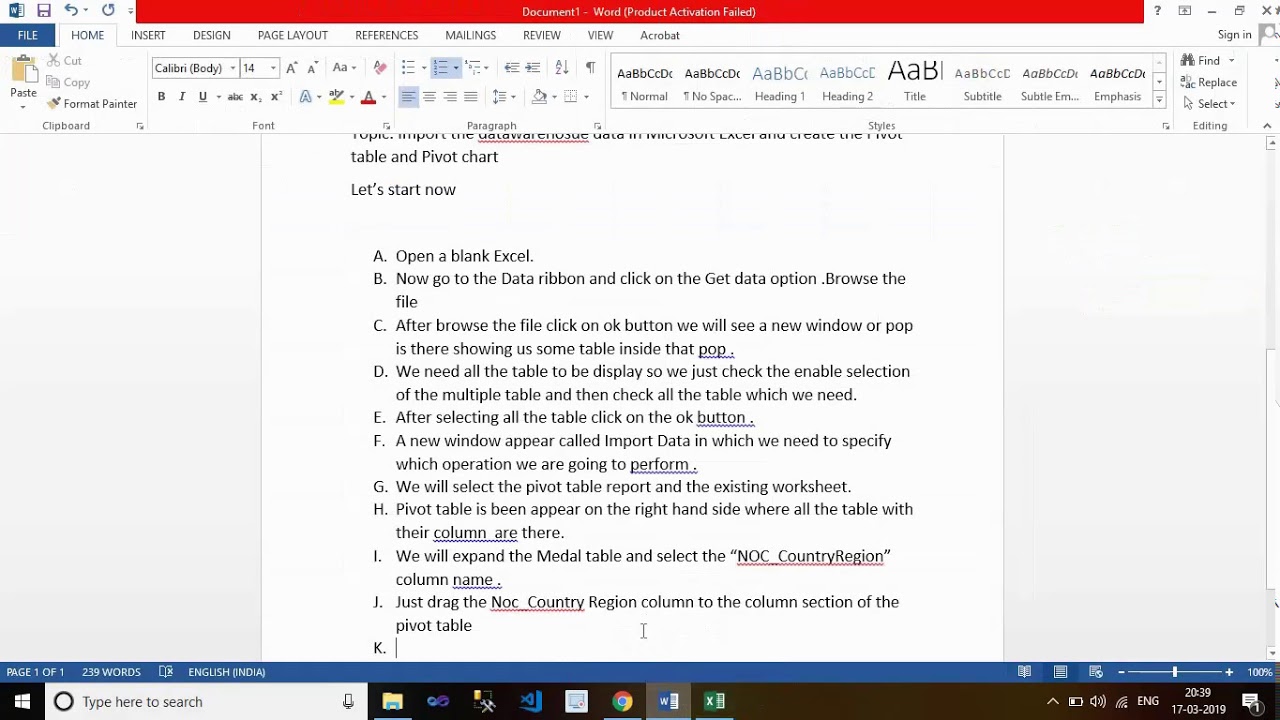This screenshot has height=720, width=1280.
Task: Apply subscript formatting
Action: click(x=256, y=97)
